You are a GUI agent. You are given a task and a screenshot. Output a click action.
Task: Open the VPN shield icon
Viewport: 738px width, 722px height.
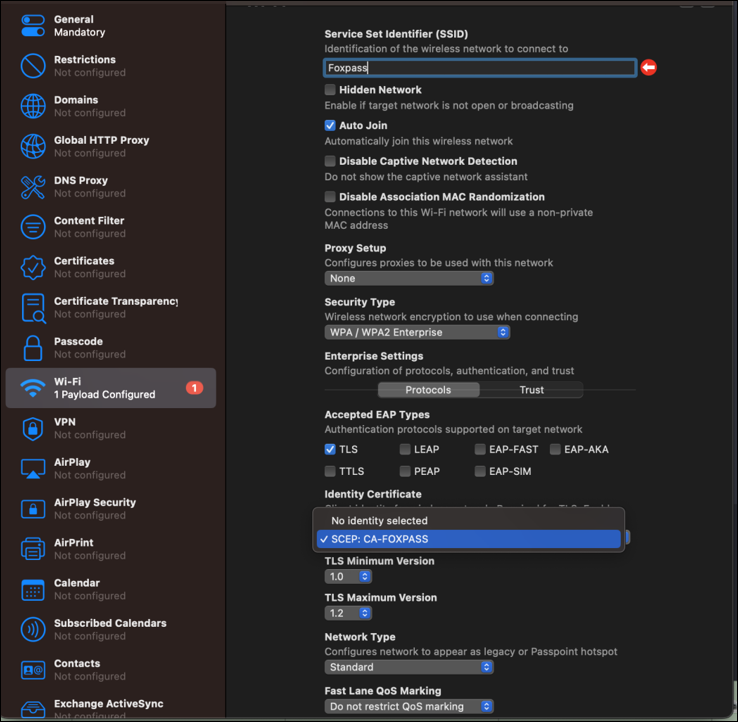33,428
